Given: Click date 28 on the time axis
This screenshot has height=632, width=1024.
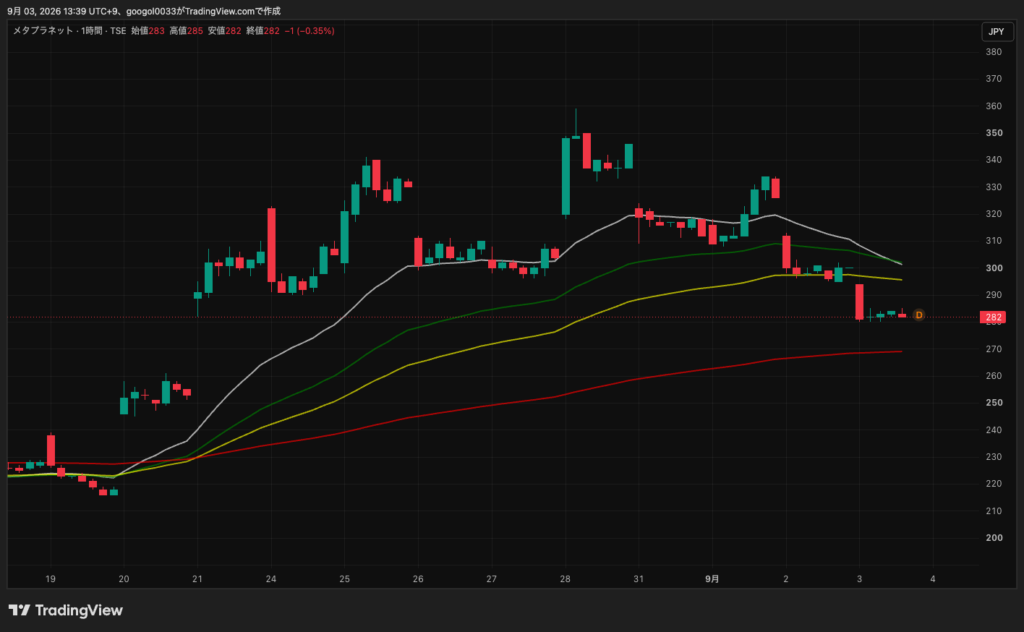Looking at the screenshot, I should (x=565, y=578).
